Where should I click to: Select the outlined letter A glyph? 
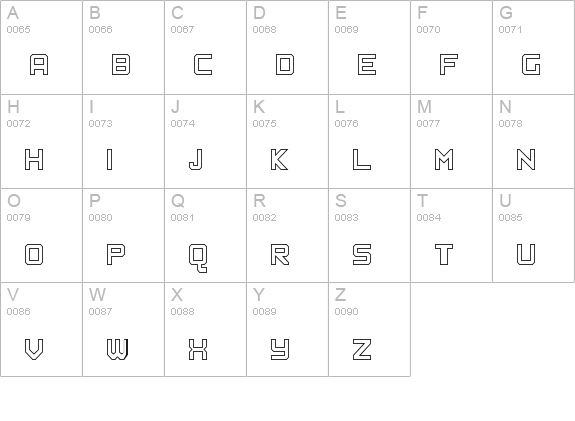tap(39, 65)
